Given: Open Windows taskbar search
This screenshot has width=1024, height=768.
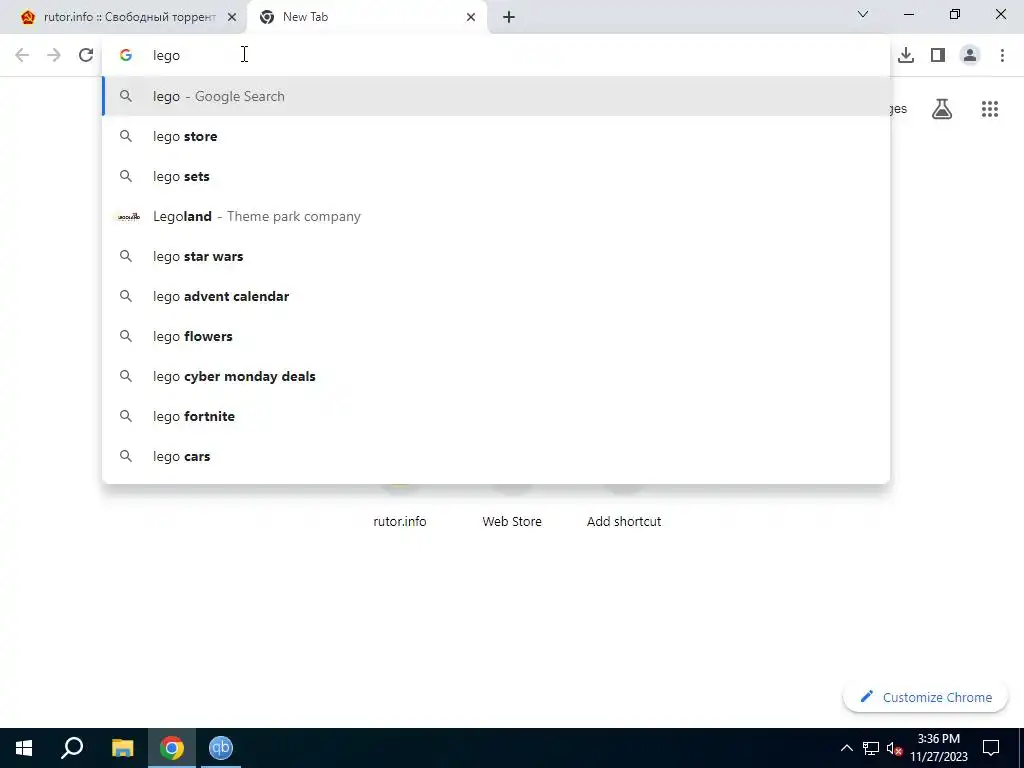Looking at the screenshot, I should (x=72, y=748).
